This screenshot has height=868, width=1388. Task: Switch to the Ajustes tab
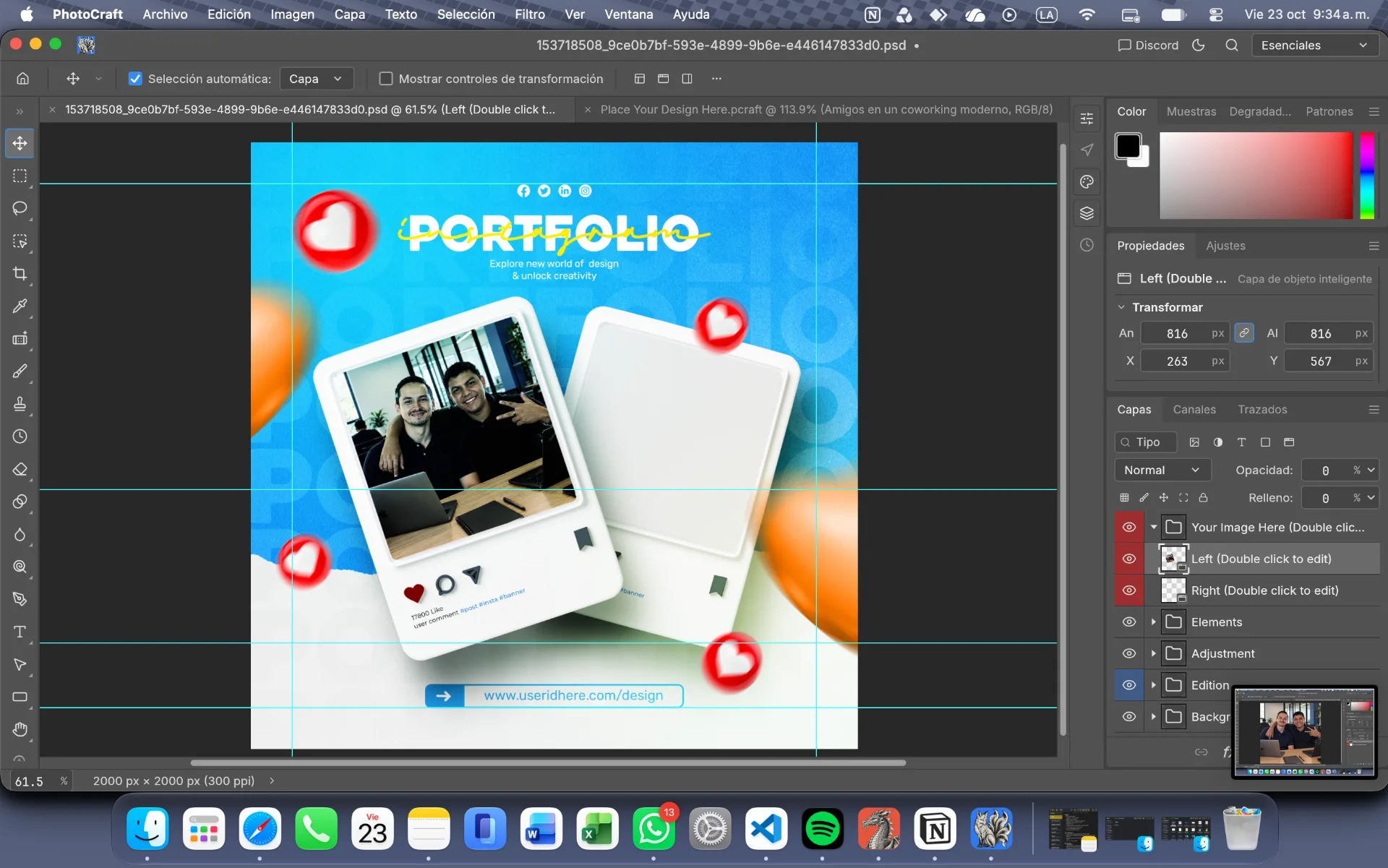pyautogui.click(x=1225, y=246)
